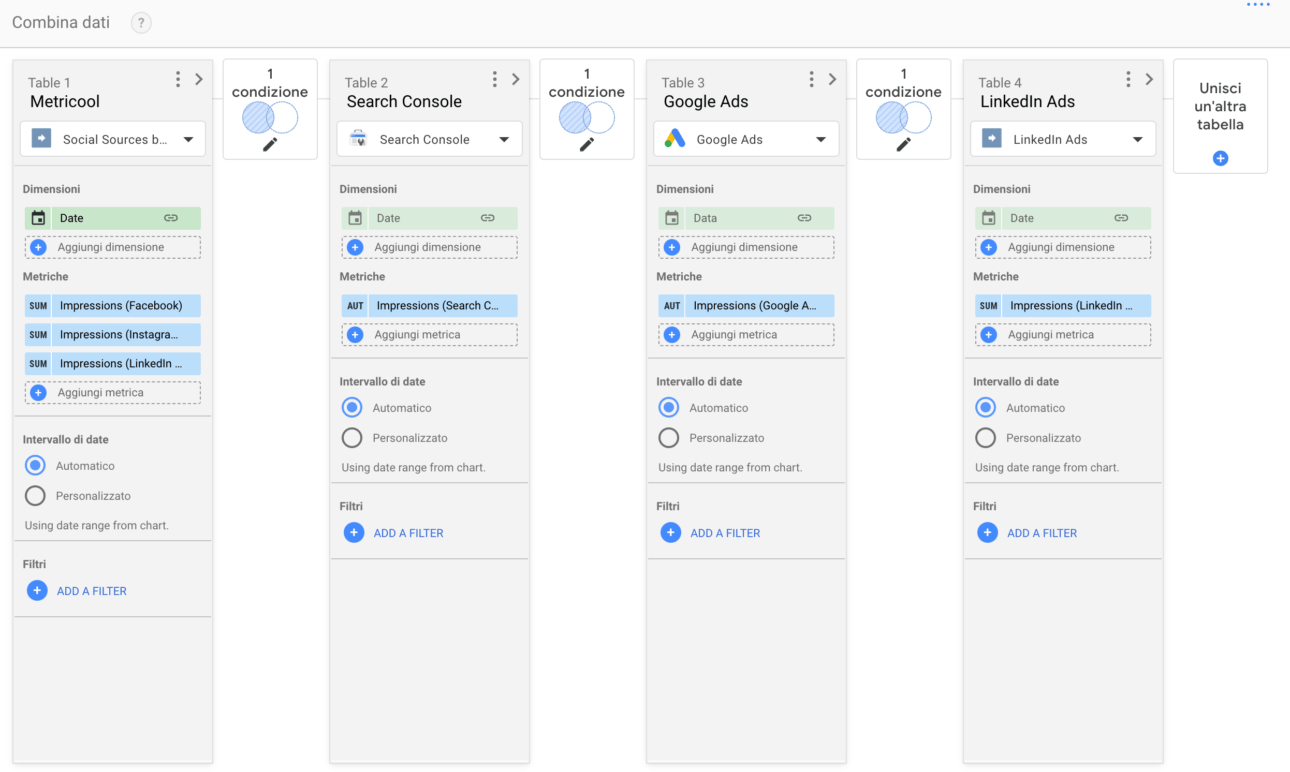Screen dimensions: 1290x772
Task: Open LinkedIn Ads data source dropdown
Action: click(x=1064, y=139)
